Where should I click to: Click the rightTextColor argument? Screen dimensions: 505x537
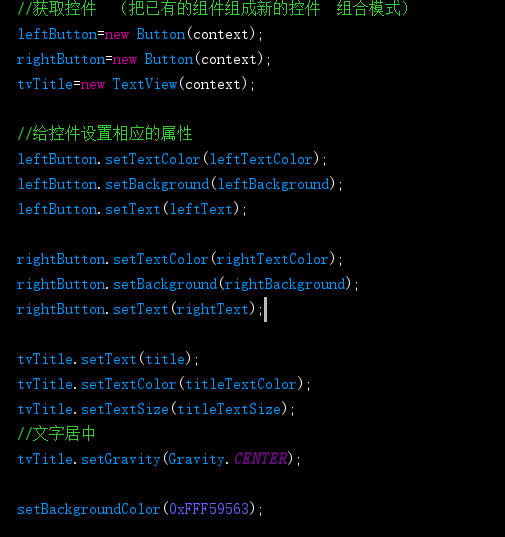(273, 259)
